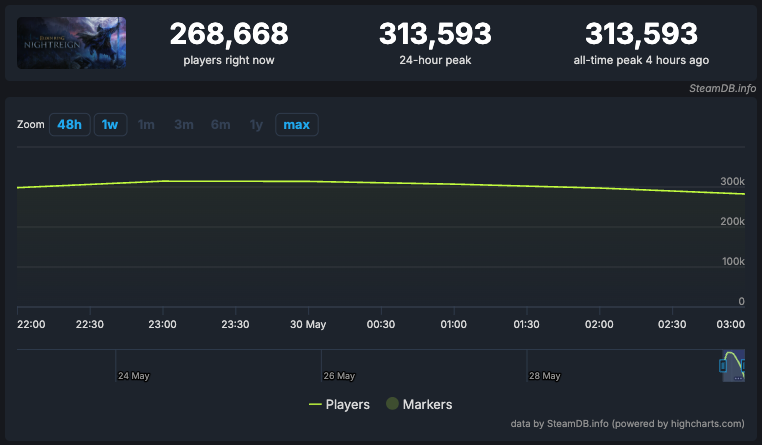Click the 'all-time peak 4 hours ago' label
Viewport: 762px width, 445px height.
click(x=641, y=60)
